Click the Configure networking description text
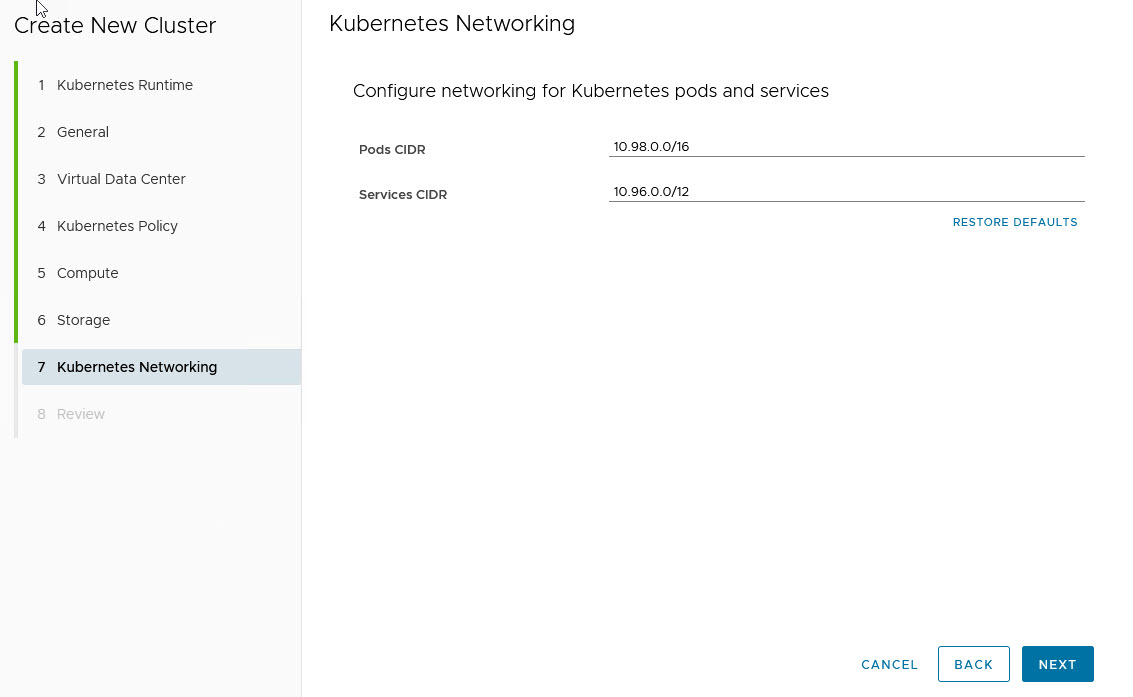This screenshot has height=697, width=1133. tap(590, 91)
